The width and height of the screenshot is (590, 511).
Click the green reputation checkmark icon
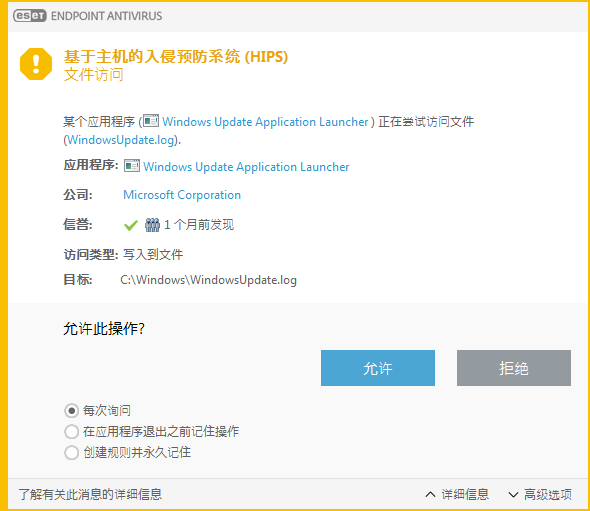(x=131, y=225)
